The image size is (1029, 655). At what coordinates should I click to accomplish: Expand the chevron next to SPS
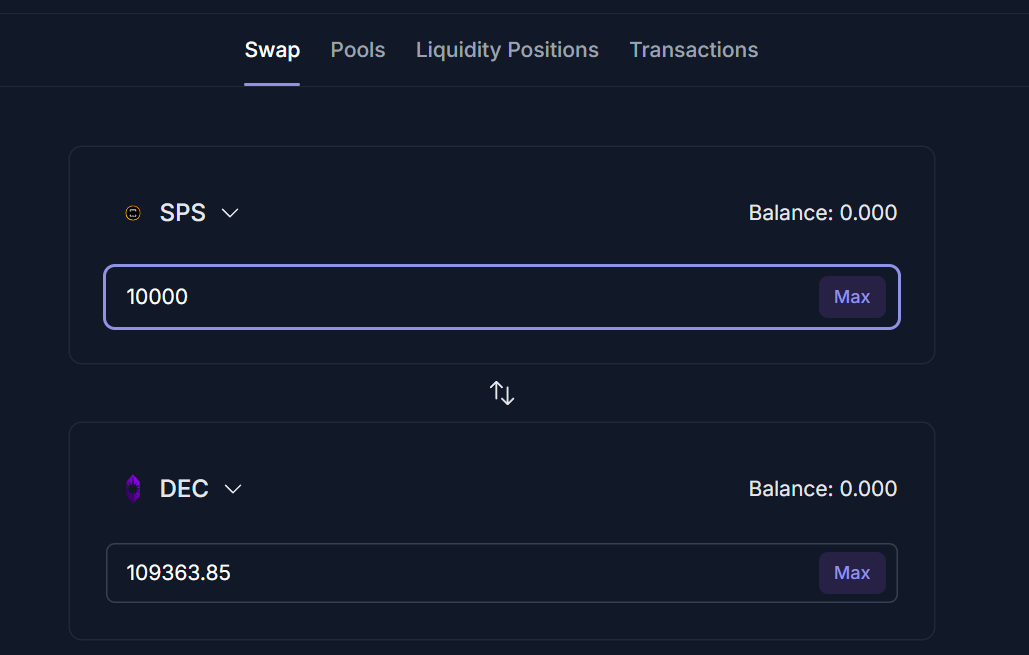pos(230,213)
